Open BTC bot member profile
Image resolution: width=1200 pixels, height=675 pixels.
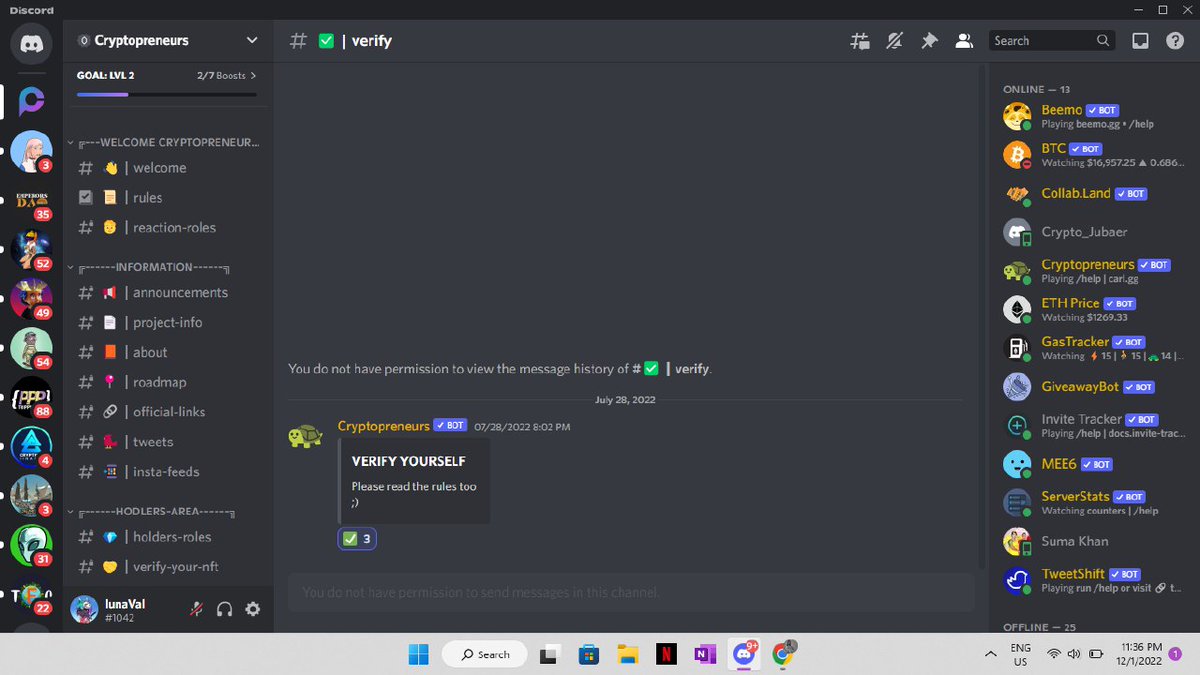(x=1094, y=155)
